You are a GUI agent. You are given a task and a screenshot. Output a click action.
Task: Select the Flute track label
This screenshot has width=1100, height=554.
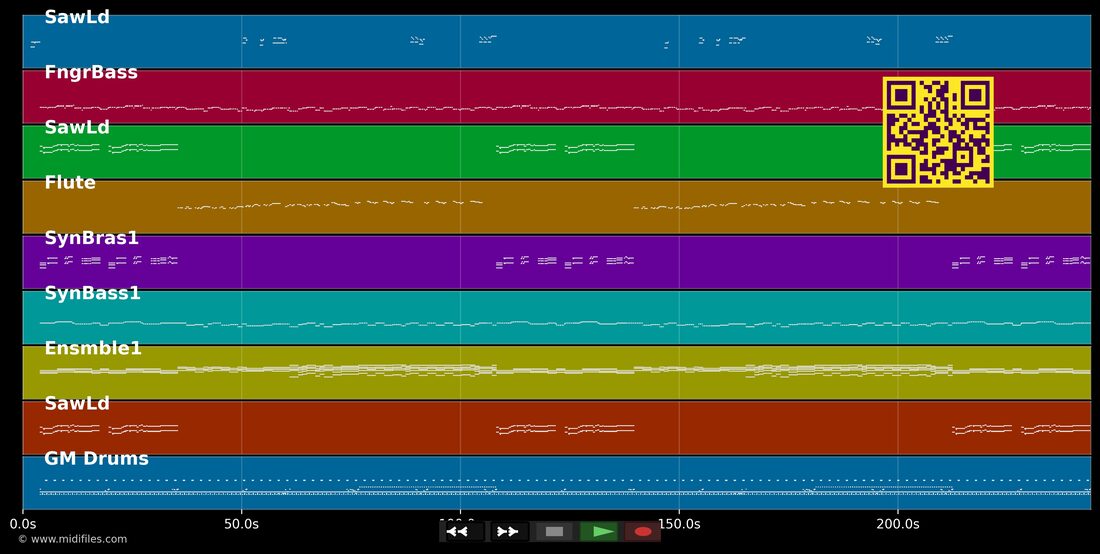[70, 183]
